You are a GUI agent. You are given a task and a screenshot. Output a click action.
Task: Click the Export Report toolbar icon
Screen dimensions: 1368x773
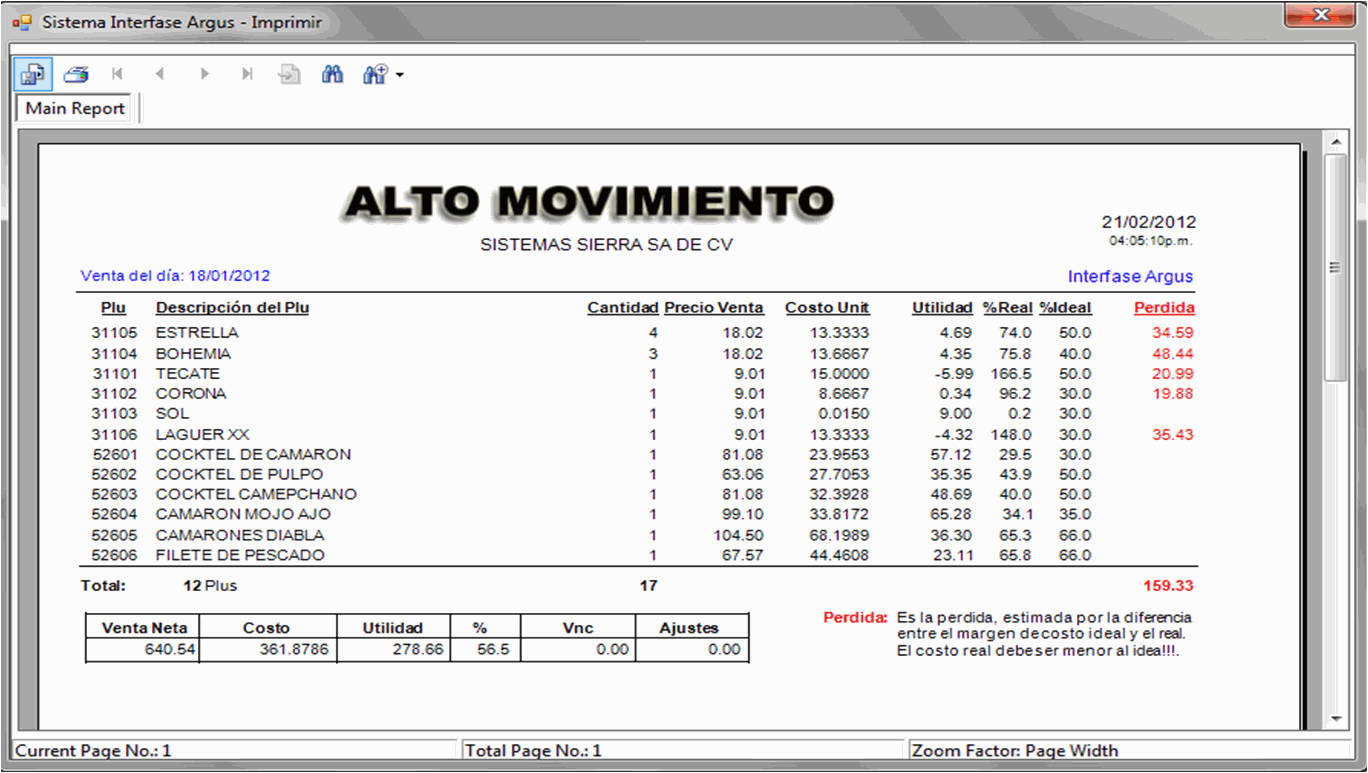(32, 74)
